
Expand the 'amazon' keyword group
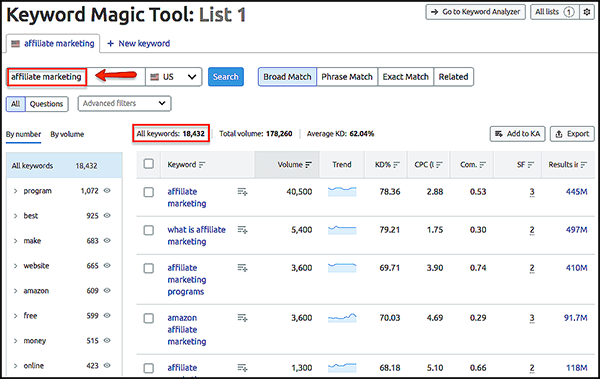16,291
